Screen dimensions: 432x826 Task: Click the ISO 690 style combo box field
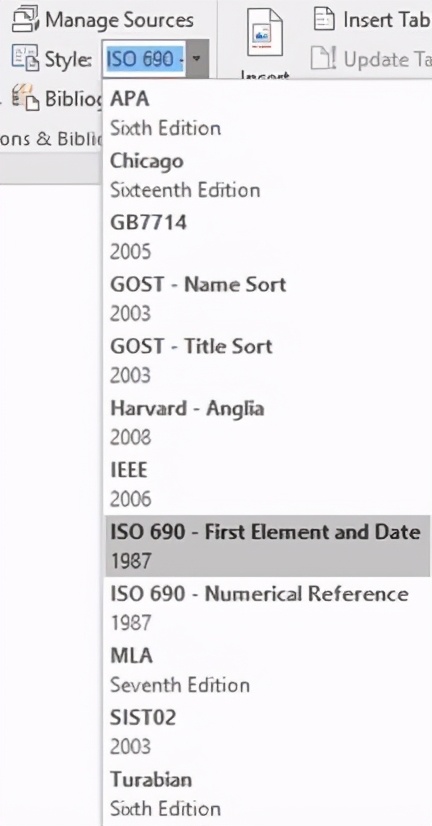[x=144, y=58]
